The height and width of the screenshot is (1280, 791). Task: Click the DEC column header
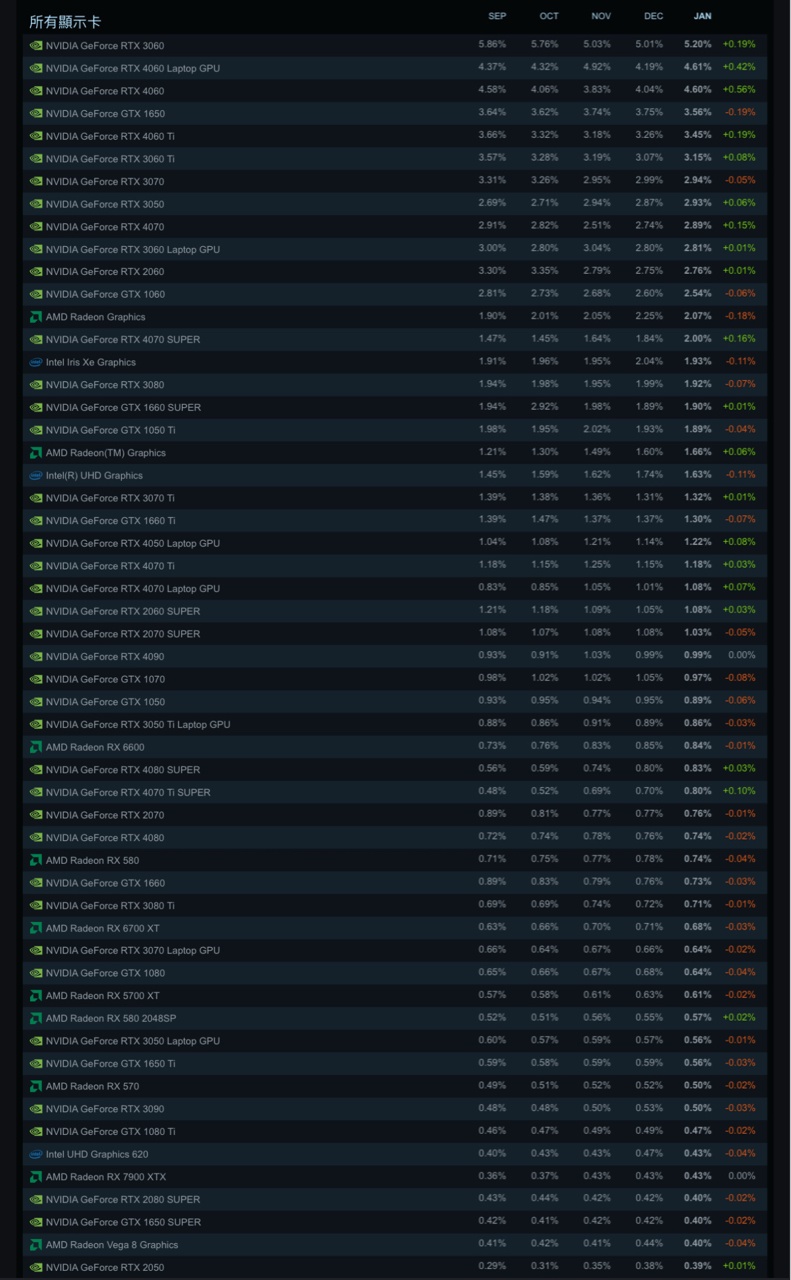653,16
